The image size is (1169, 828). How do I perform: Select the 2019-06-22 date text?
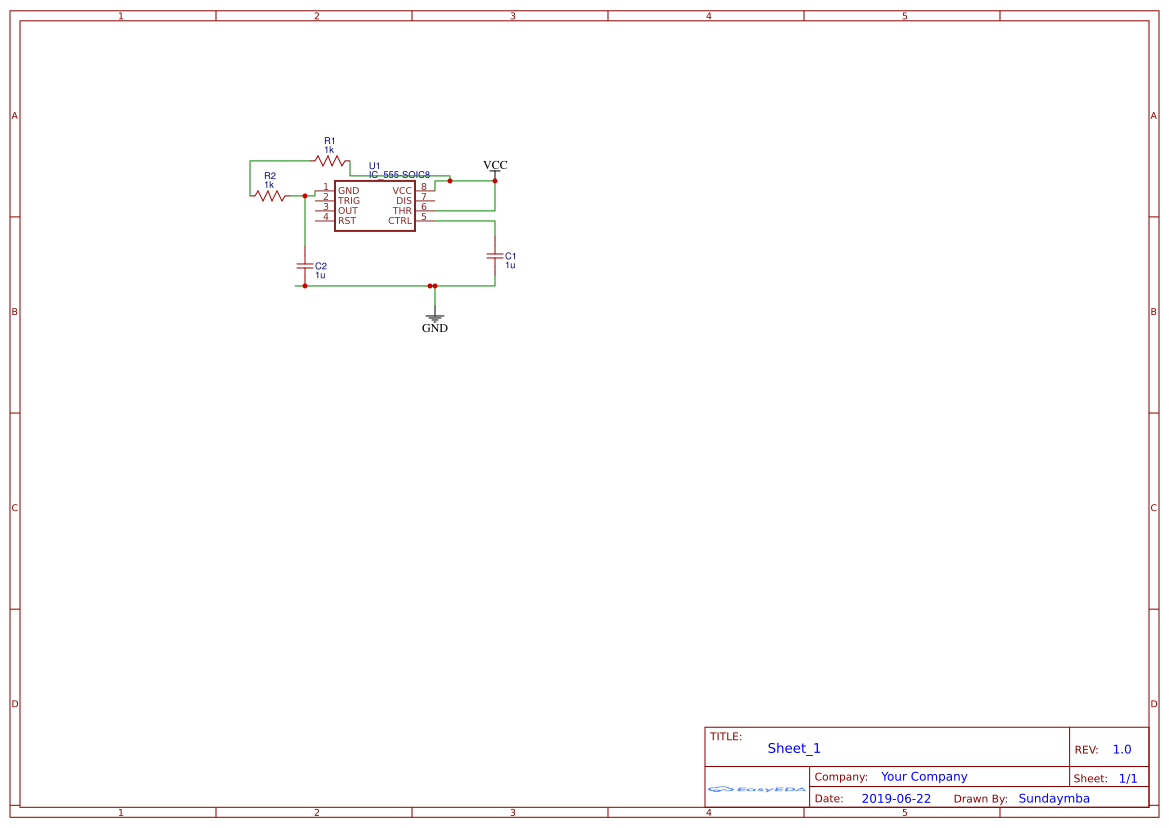pos(896,798)
